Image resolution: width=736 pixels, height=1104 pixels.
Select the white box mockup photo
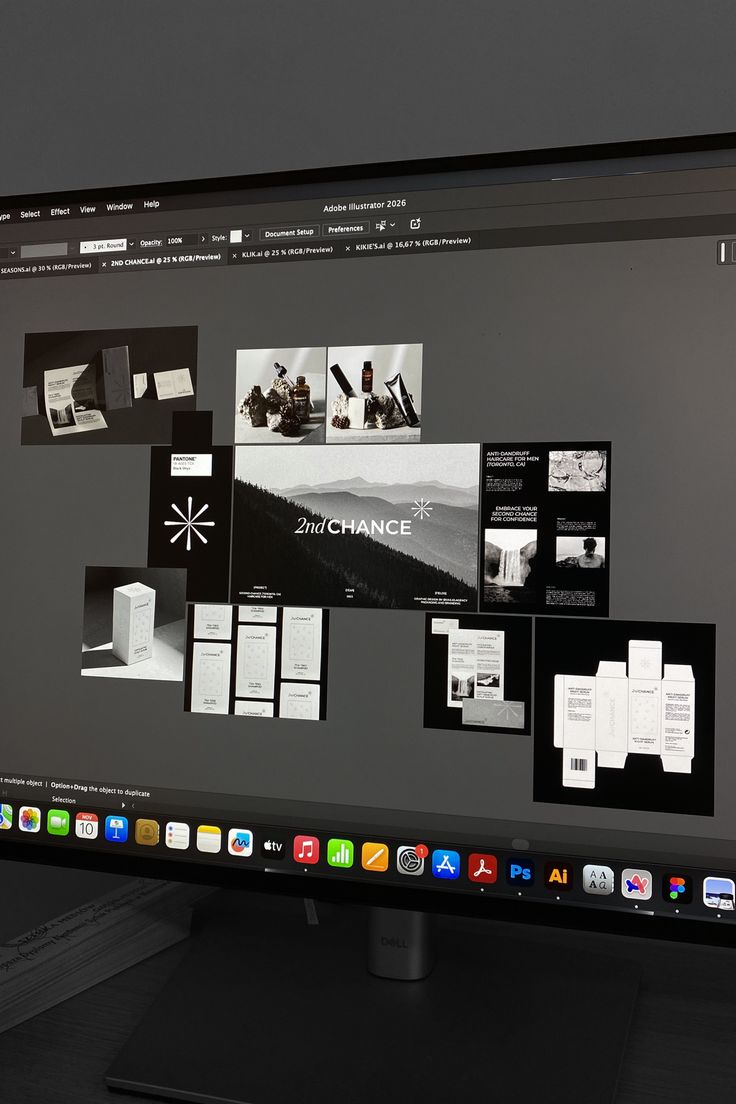(x=134, y=623)
